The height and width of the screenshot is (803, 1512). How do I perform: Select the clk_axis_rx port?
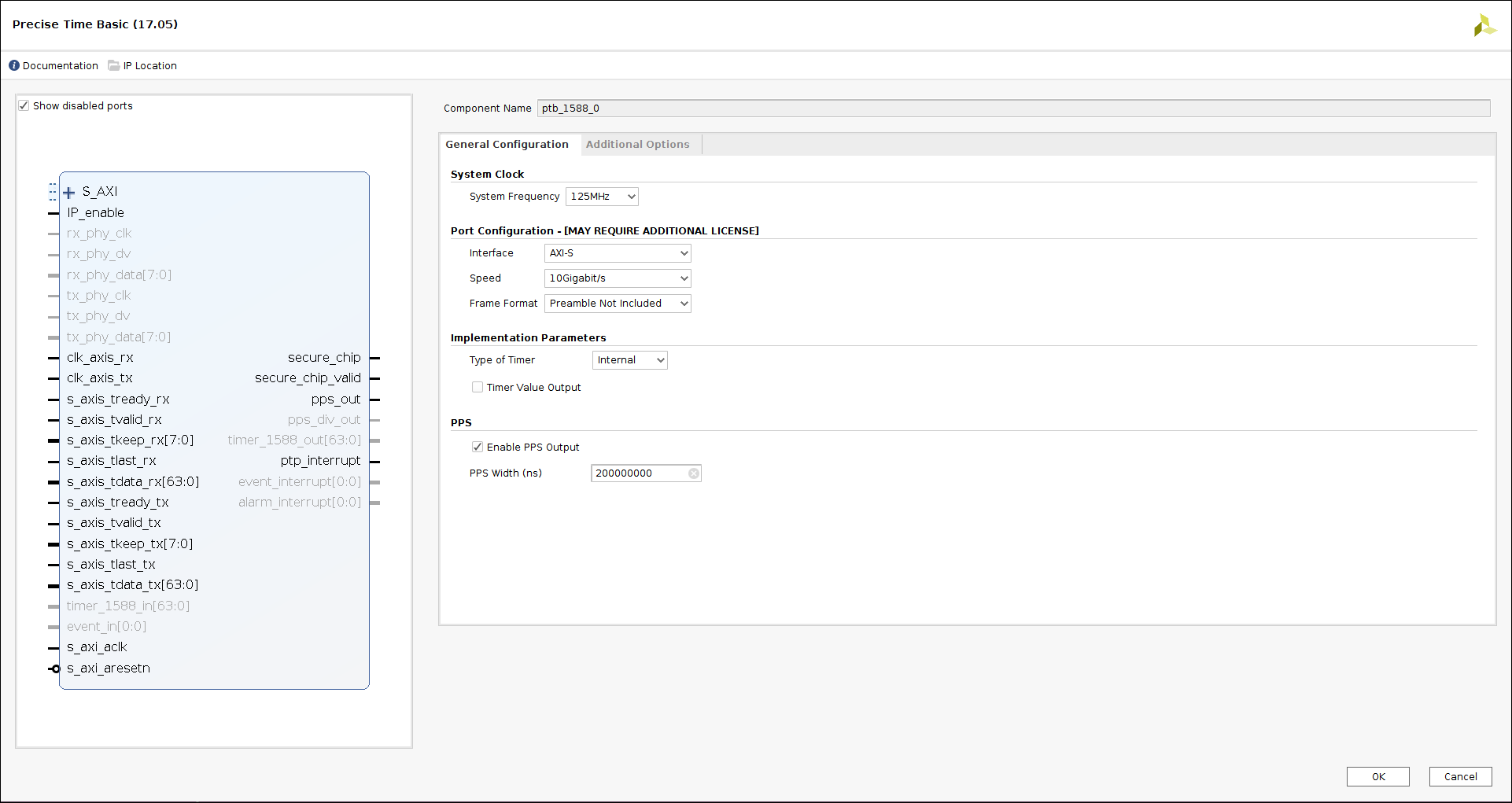[100, 358]
